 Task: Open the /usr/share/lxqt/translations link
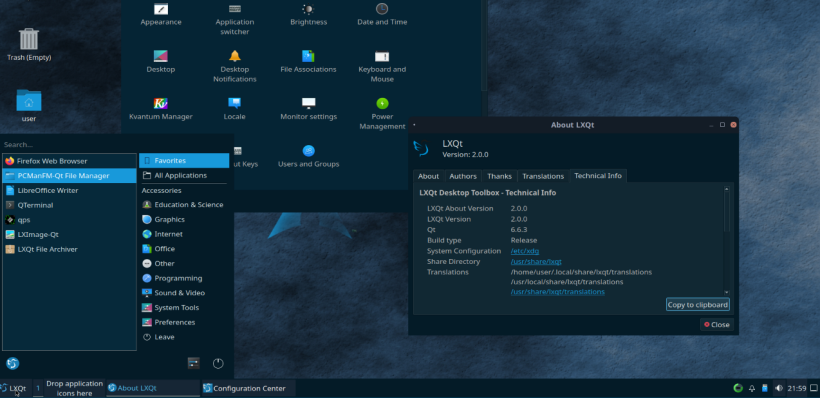click(557, 292)
